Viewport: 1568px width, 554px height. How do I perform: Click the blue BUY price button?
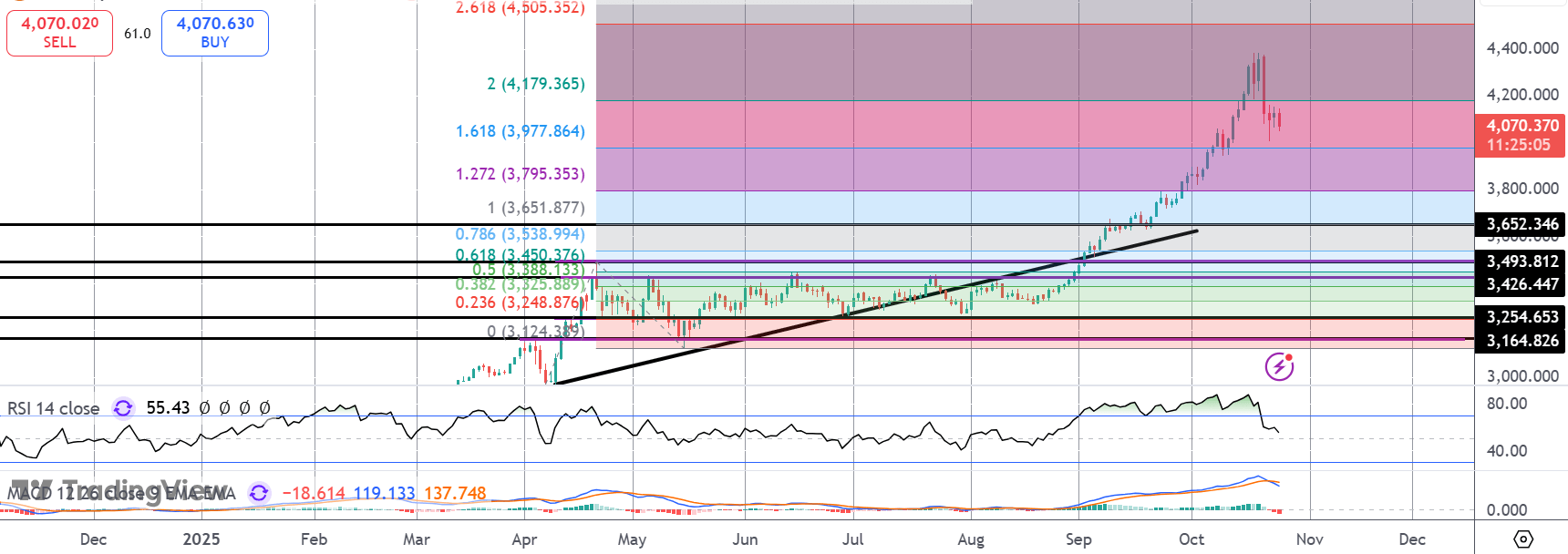(x=215, y=33)
